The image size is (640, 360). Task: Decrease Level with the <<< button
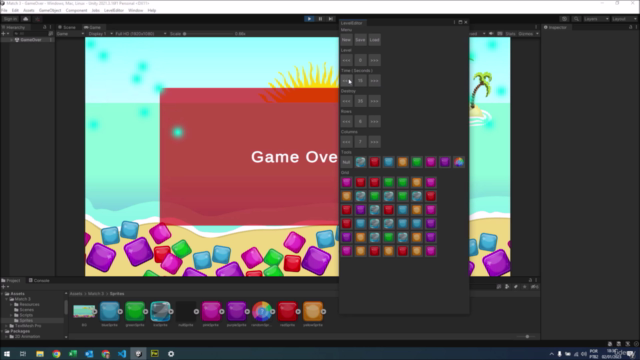point(346,60)
